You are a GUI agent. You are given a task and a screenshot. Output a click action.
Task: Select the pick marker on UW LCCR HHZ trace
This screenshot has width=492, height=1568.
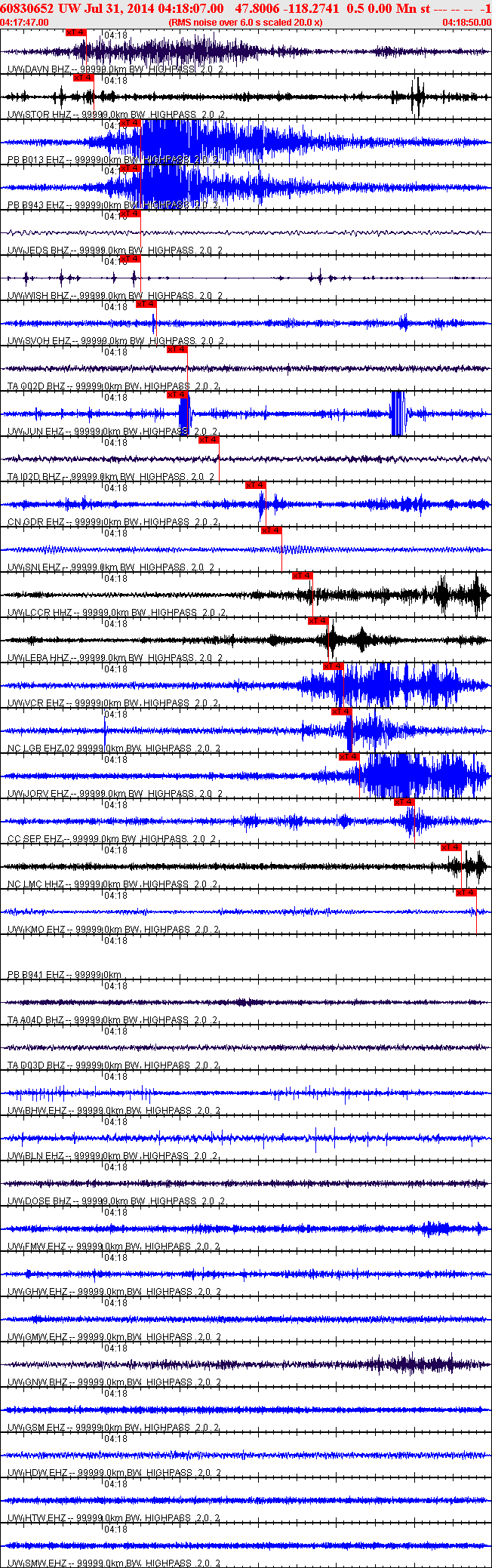pos(303,576)
